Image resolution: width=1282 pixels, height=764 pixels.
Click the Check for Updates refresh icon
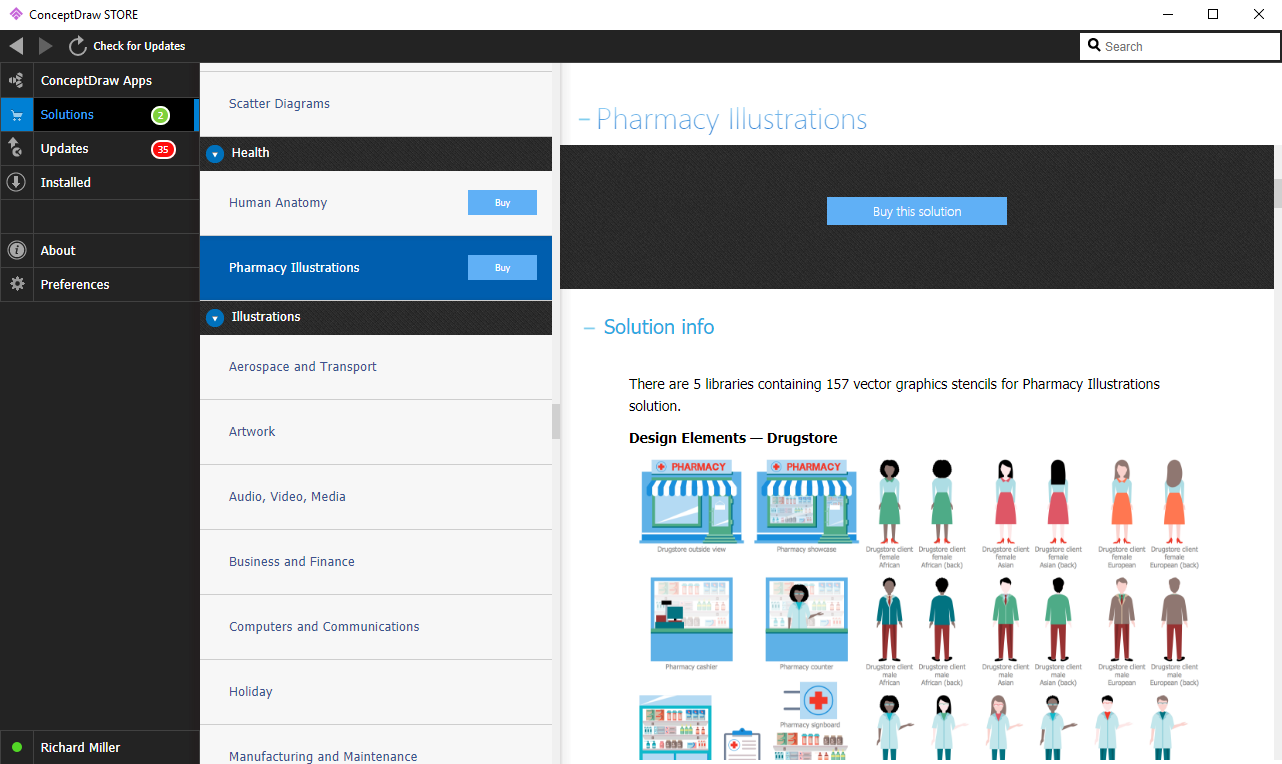click(x=78, y=46)
